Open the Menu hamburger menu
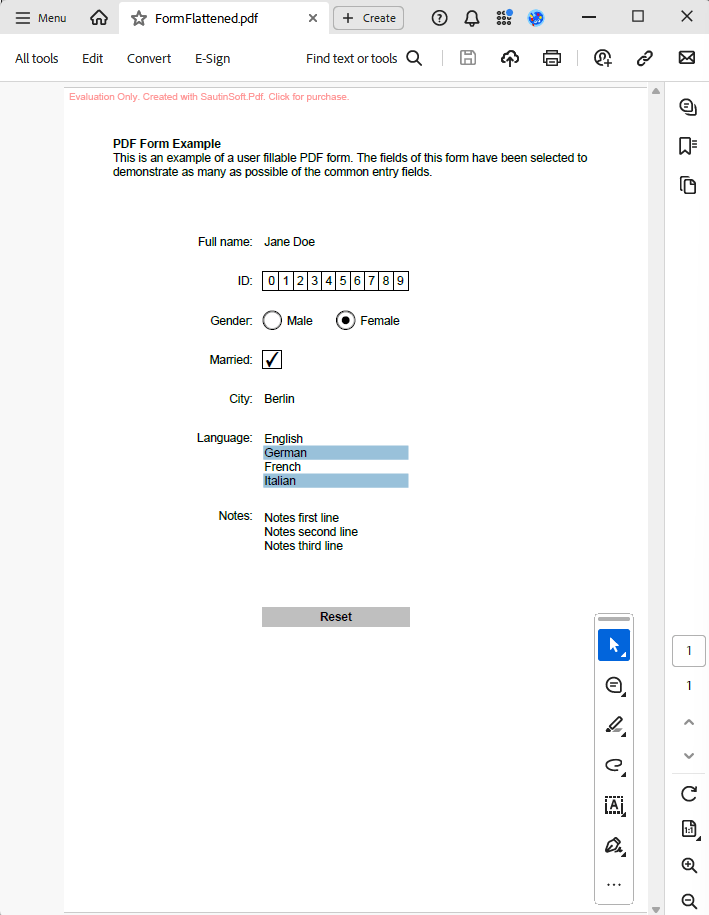This screenshot has height=915, width=709. click(x=41, y=18)
